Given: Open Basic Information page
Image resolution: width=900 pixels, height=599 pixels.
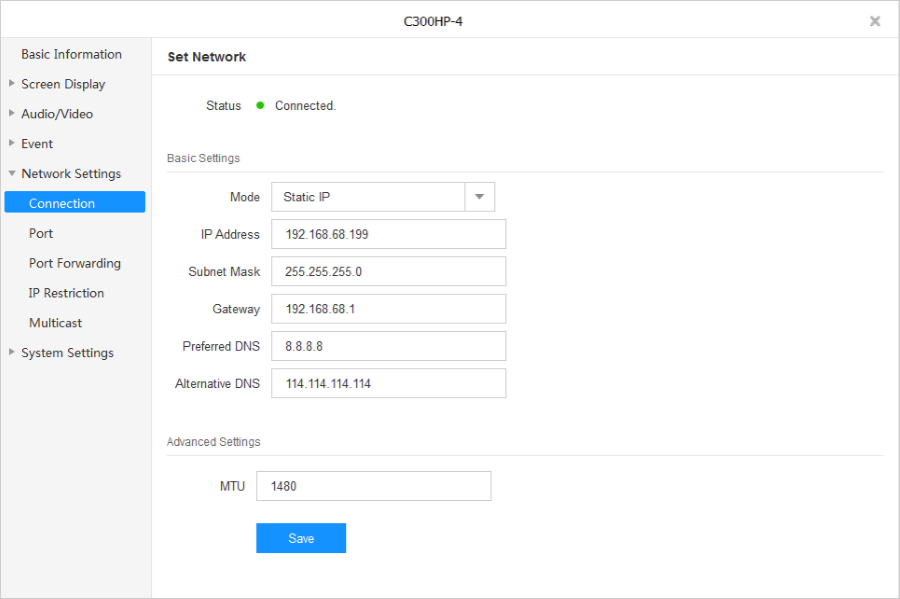Looking at the screenshot, I should tap(71, 54).
